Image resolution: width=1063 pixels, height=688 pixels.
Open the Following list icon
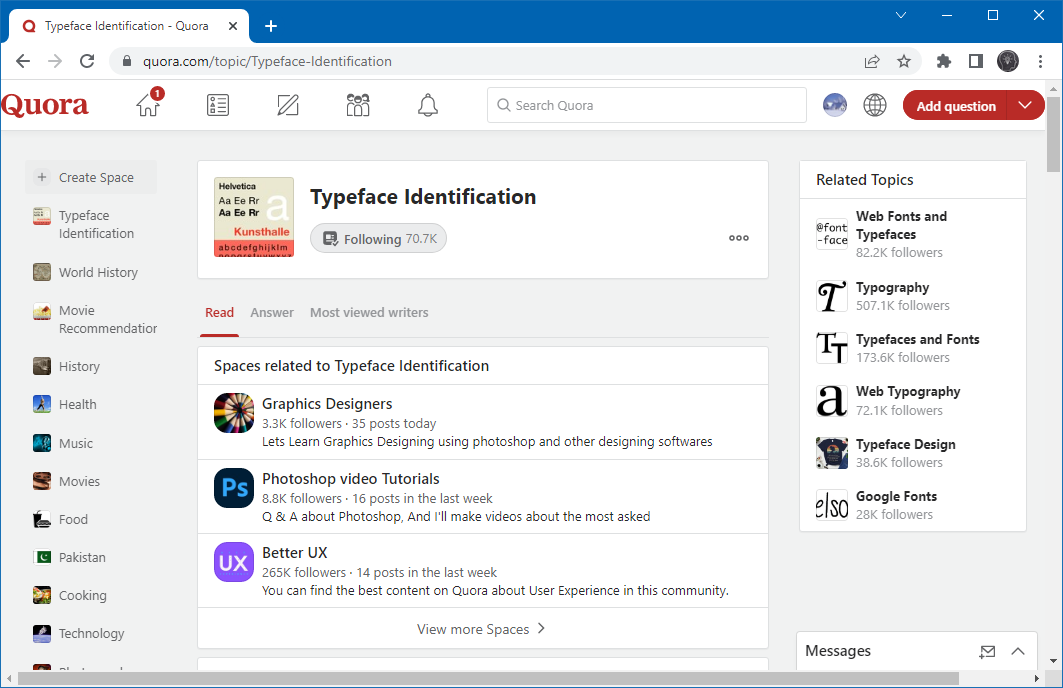[218, 105]
